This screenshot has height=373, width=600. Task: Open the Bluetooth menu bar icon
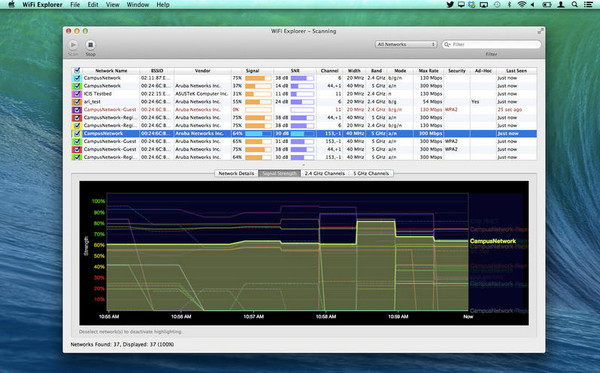pyautogui.click(x=509, y=5)
